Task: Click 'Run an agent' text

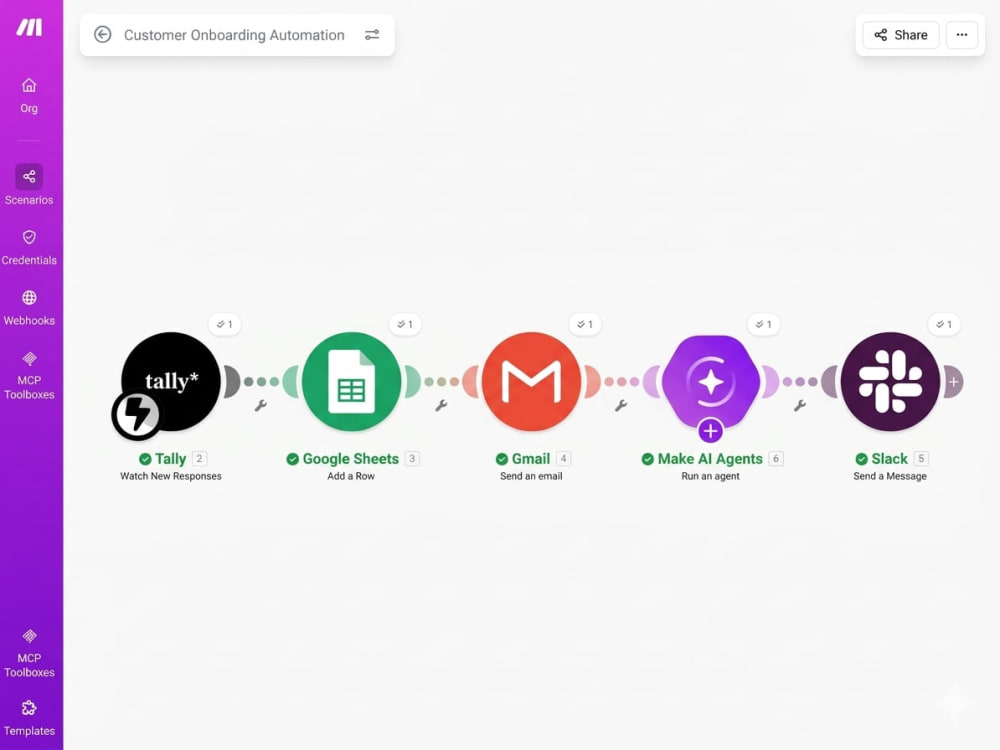Action: (710, 476)
